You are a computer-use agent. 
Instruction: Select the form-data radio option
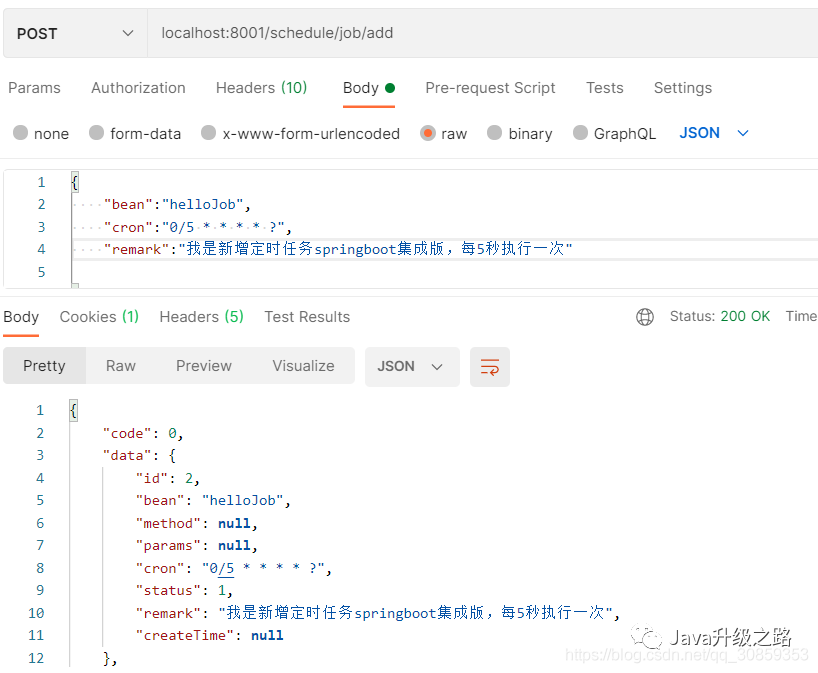[97, 133]
